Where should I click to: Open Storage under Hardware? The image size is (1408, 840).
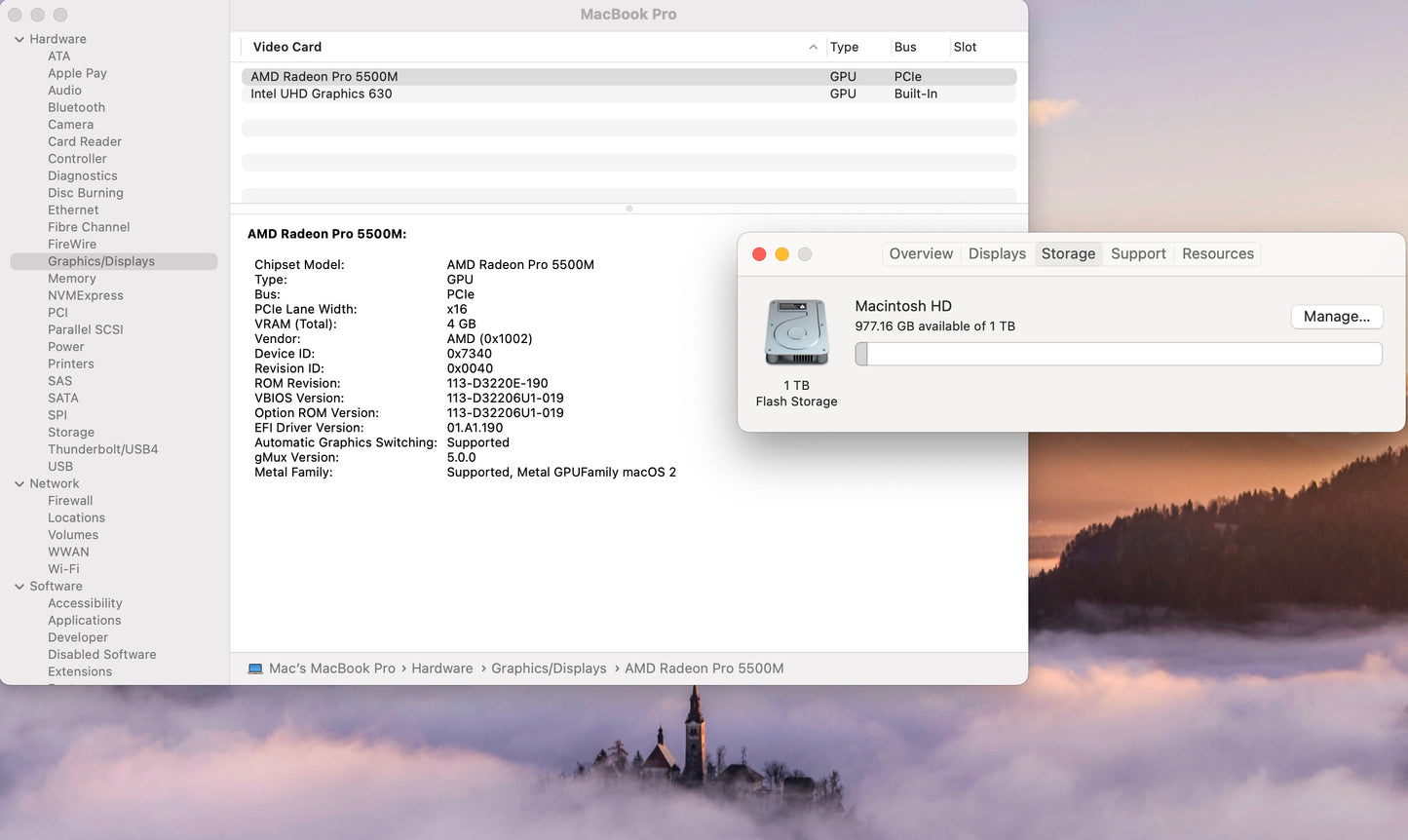tap(71, 432)
